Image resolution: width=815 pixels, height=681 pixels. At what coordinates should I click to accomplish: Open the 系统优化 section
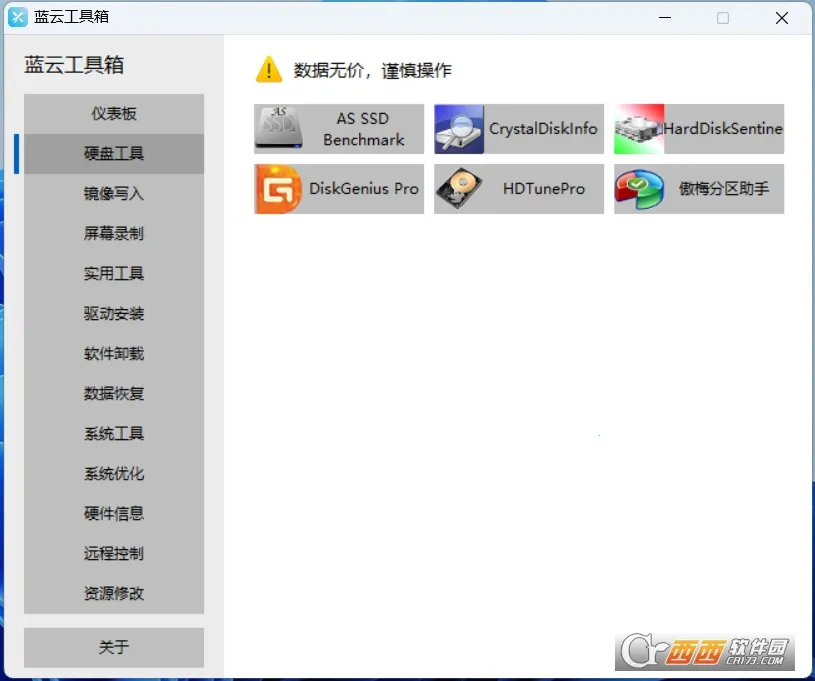point(113,474)
